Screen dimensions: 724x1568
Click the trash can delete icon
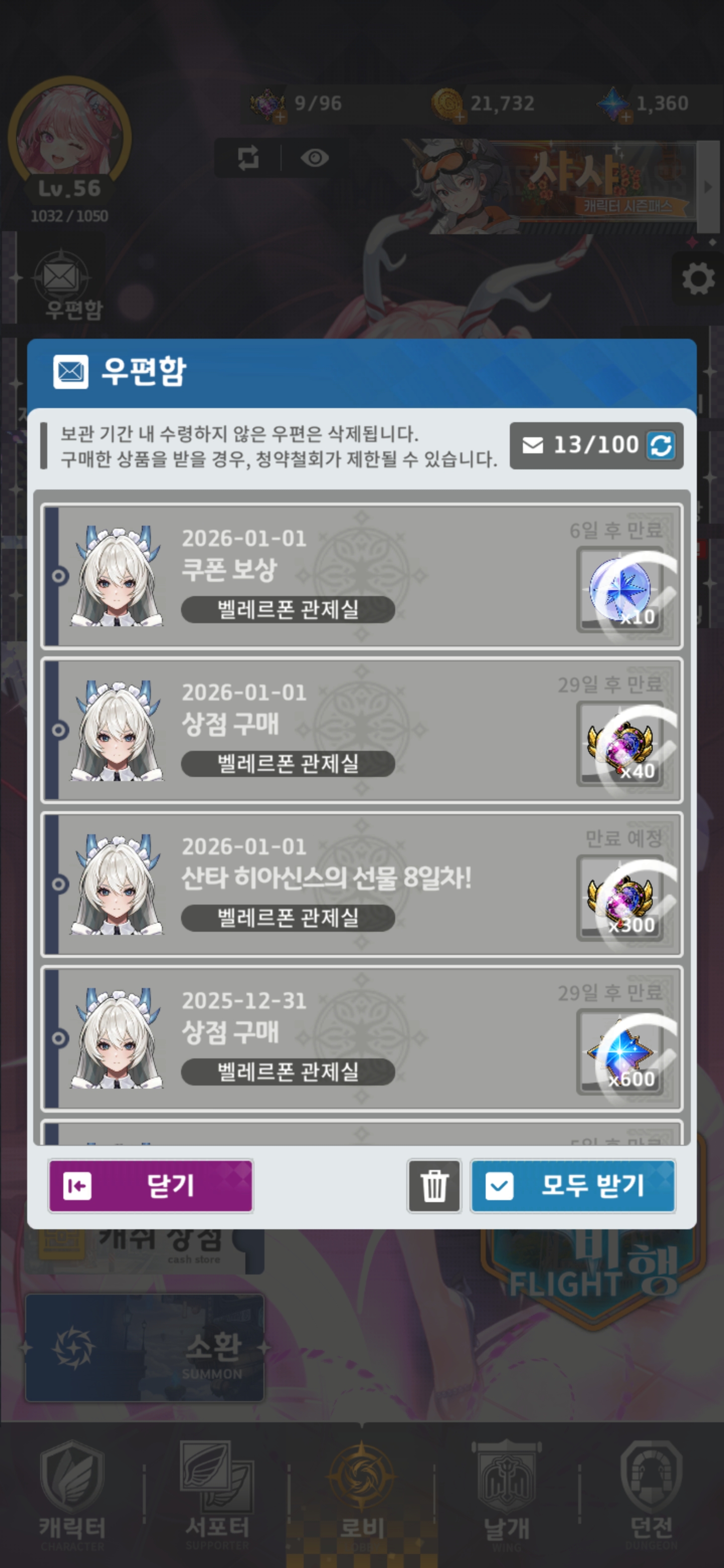[434, 1185]
